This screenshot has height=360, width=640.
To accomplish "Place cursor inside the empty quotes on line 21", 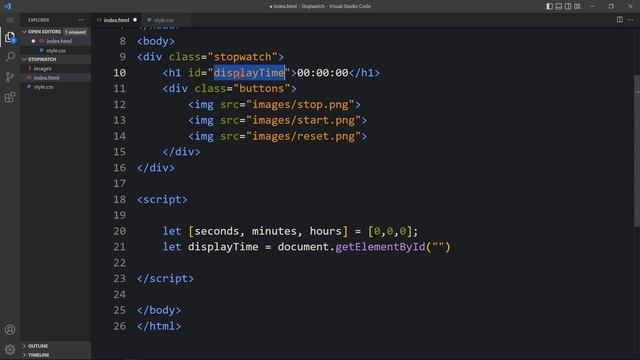I will click(x=438, y=247).
